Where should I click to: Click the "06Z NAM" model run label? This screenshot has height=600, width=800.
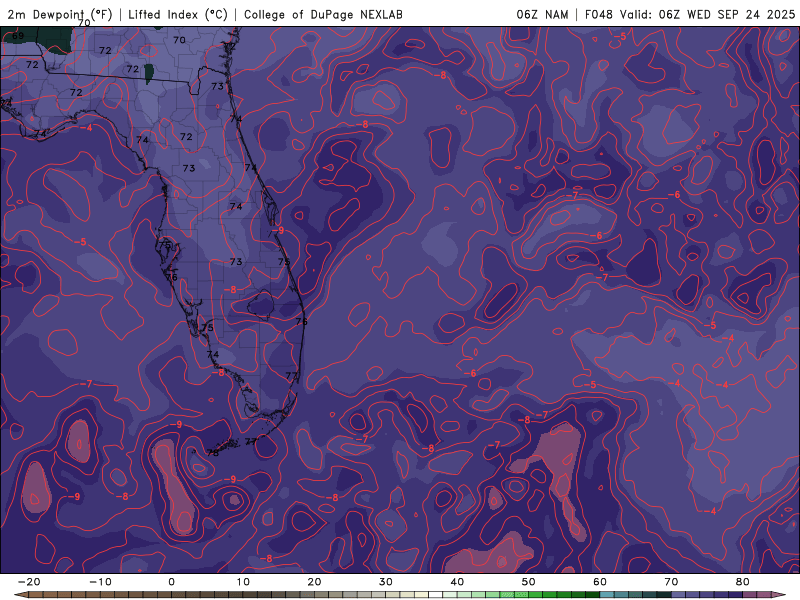(x=542, y=14)
